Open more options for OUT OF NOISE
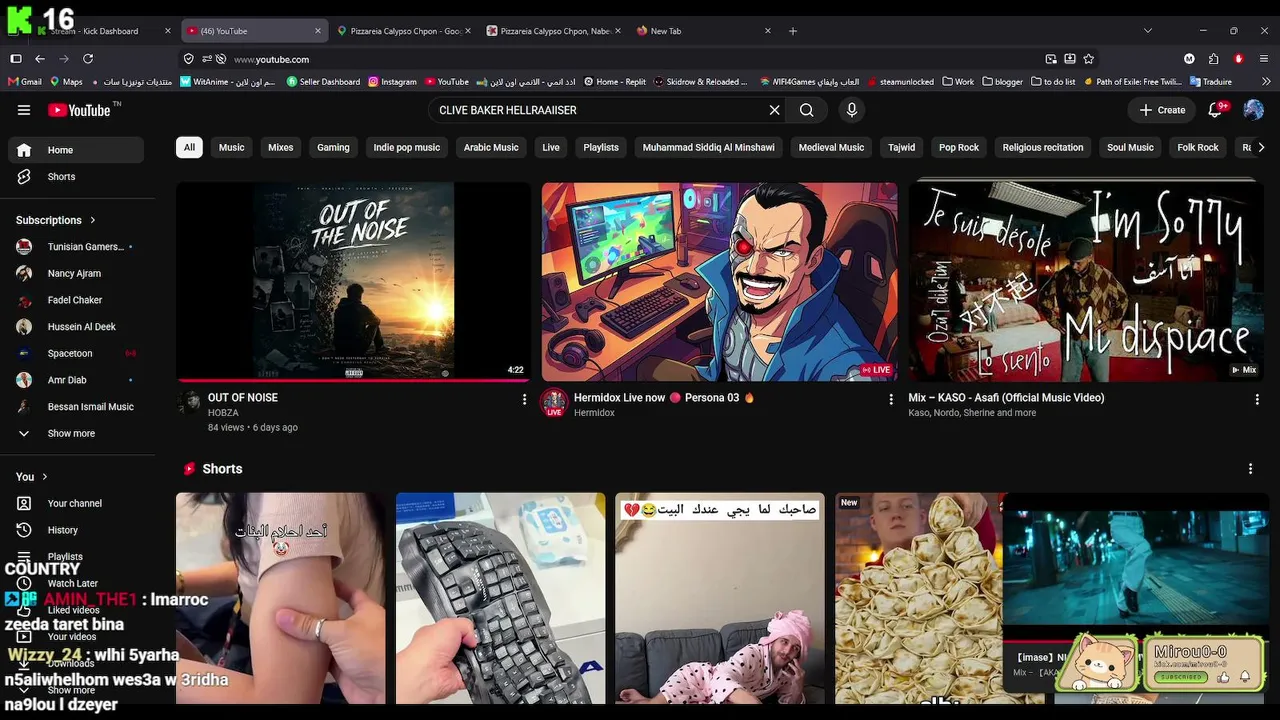 pyautogui.click(x=524, y=399)
